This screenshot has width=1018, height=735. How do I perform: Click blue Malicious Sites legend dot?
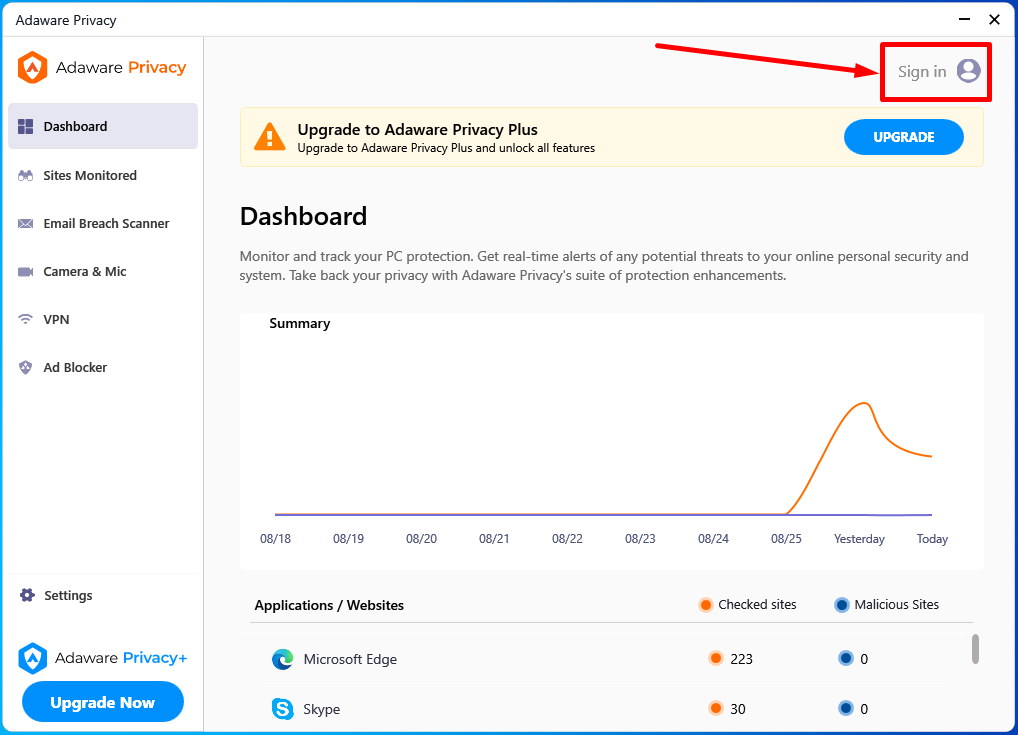click(841, 605)
